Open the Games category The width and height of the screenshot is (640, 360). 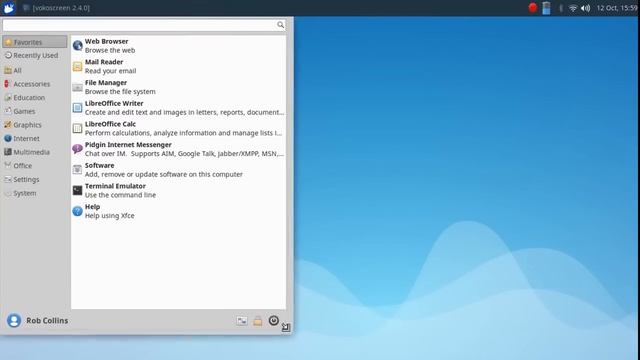(x=35, y=111)
